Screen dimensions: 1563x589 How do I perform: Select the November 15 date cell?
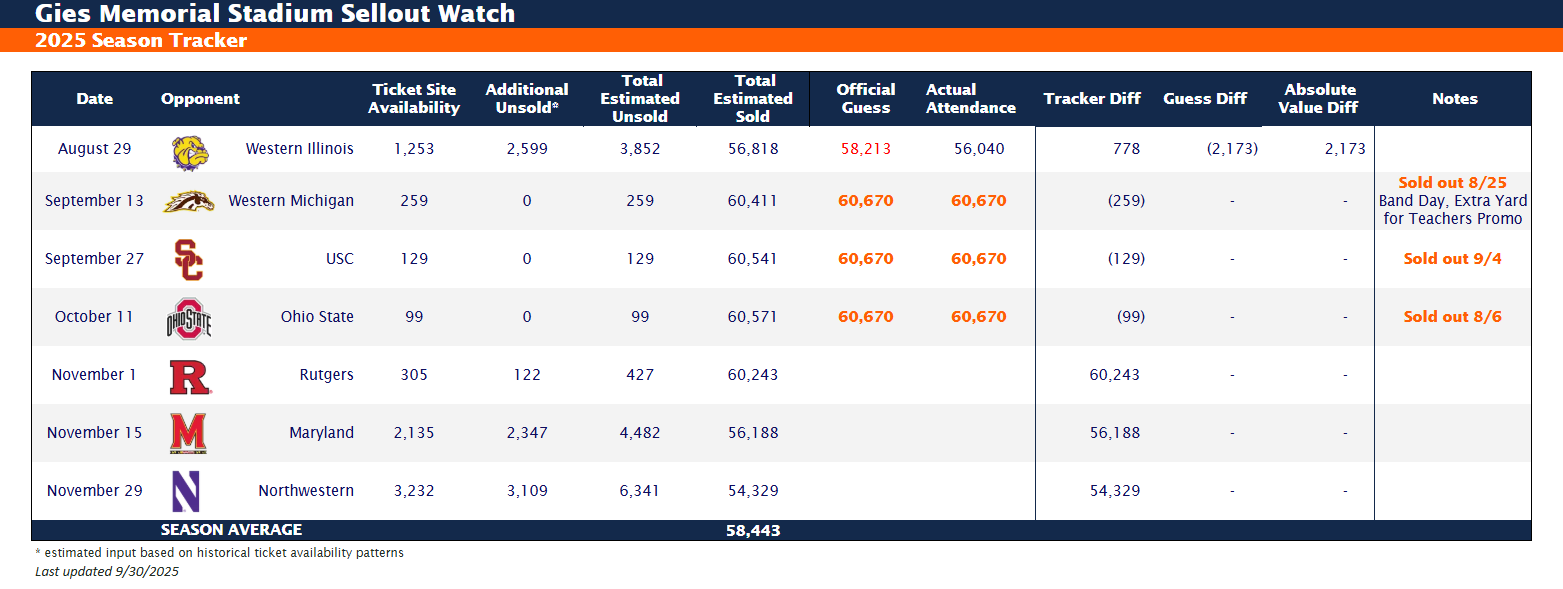[95, 433]
